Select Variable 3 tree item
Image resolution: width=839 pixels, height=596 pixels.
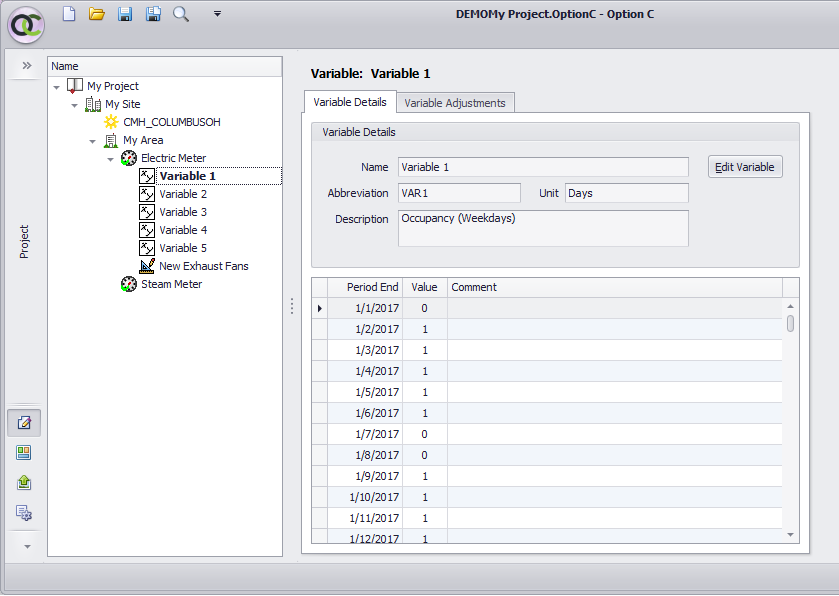click(183, 212)
